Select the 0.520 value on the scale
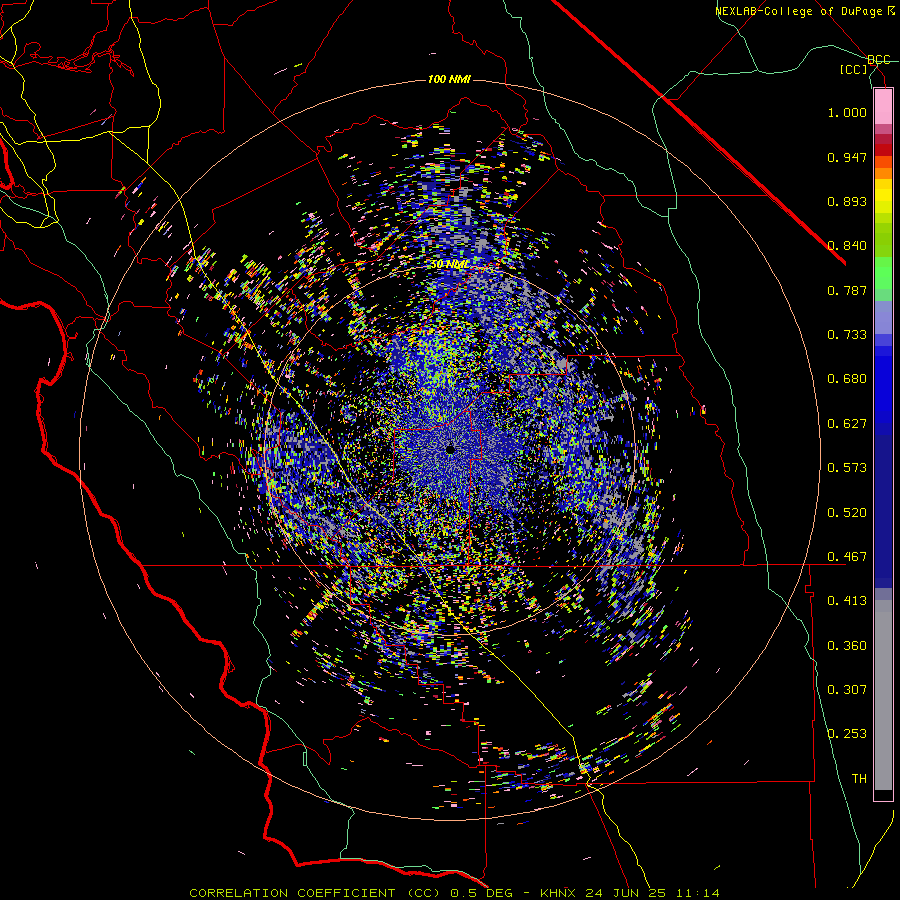Screen dimensions: 900x900 click(847, 513)
